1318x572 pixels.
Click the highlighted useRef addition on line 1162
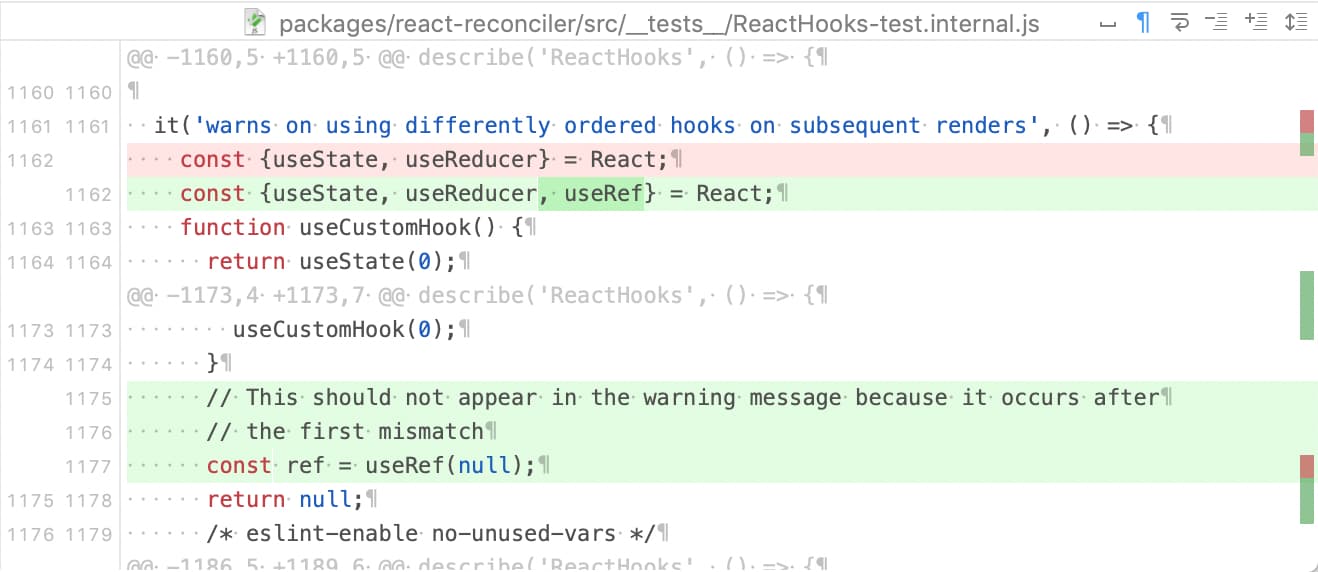pos(592,194)
